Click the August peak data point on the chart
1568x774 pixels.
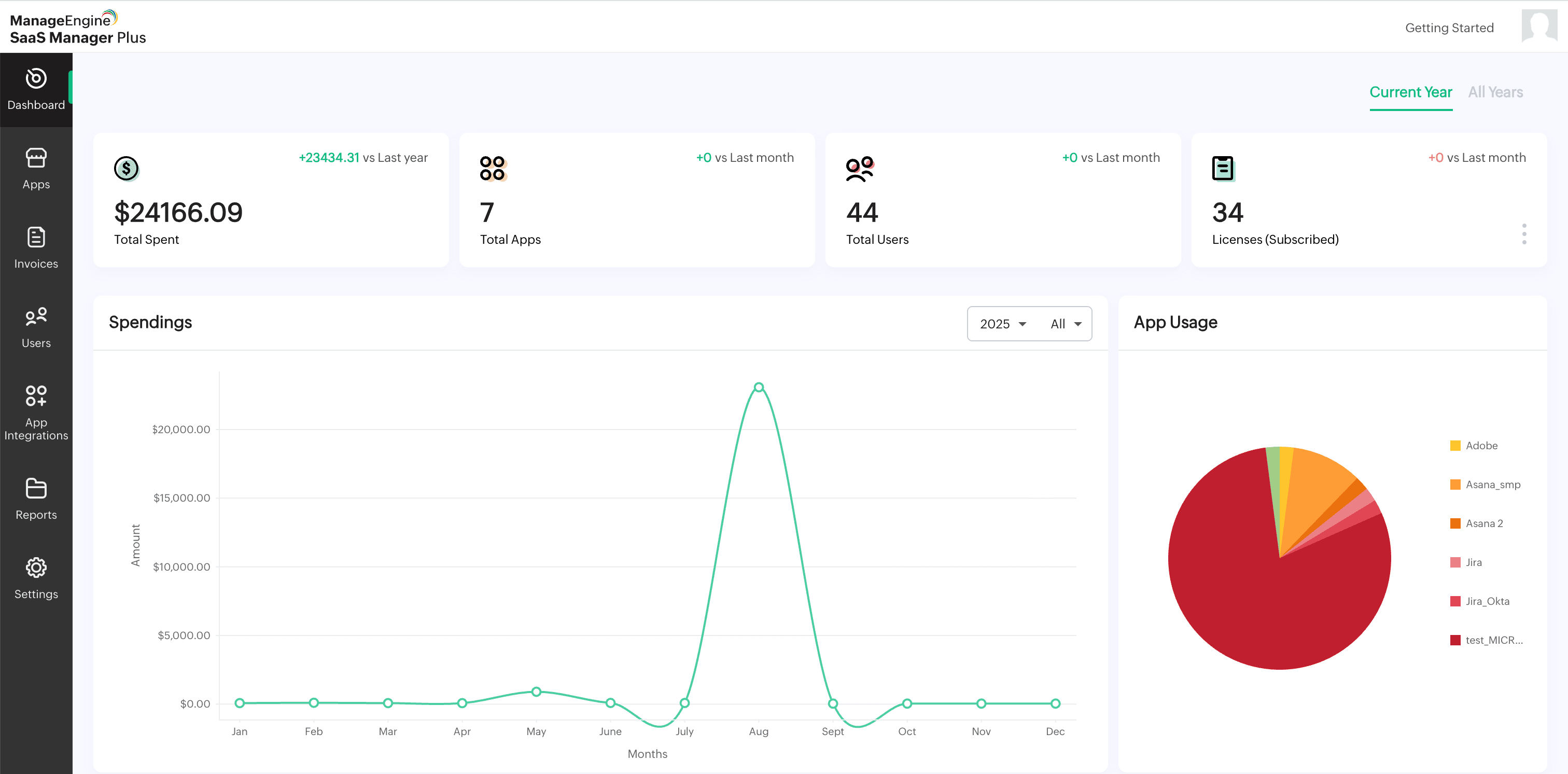coord(759,386)
